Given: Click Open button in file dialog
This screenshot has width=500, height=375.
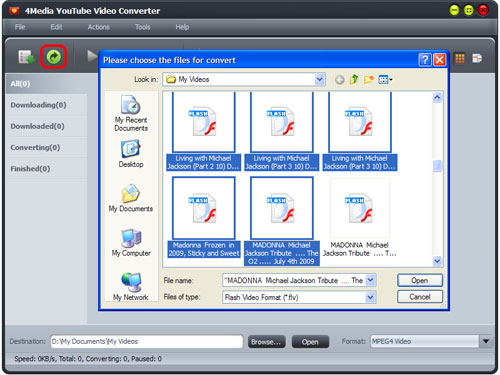Looking at the screenshot, I should (420, 280).
